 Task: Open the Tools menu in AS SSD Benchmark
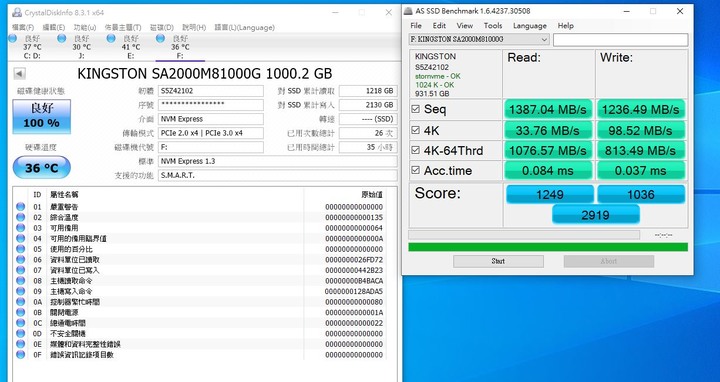[493, 26]
